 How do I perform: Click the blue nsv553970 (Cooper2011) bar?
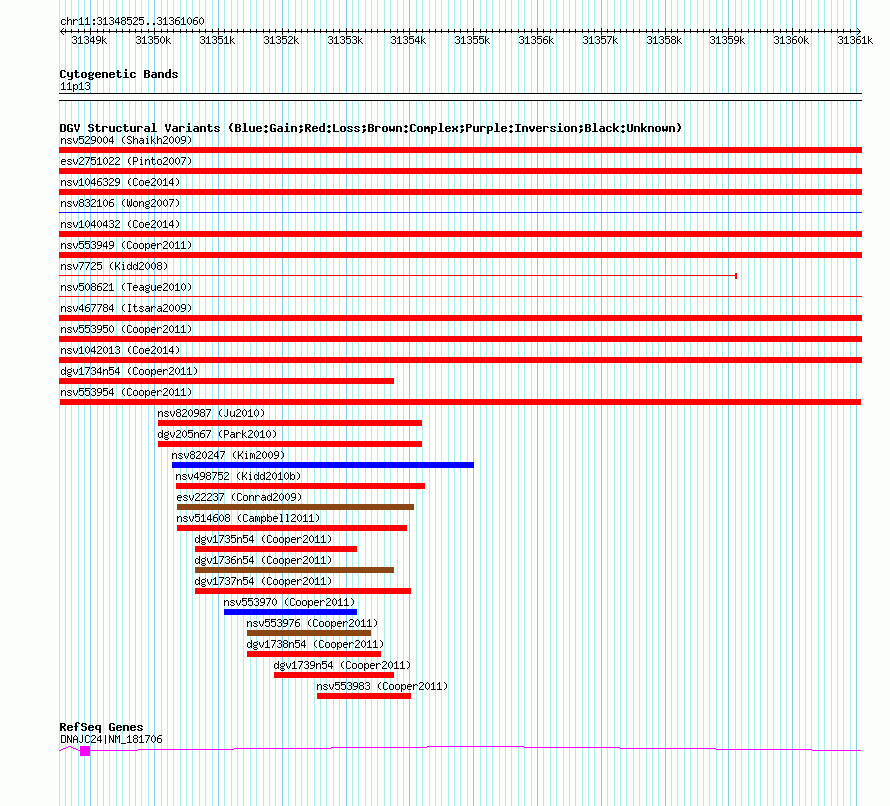tap(291, 612)
